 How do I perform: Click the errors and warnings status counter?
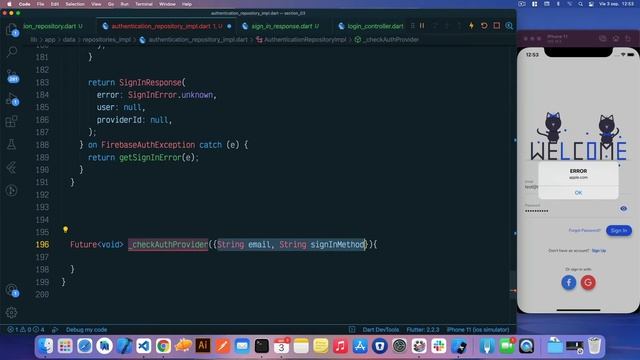pyautogui.click(x=26, y=329)
